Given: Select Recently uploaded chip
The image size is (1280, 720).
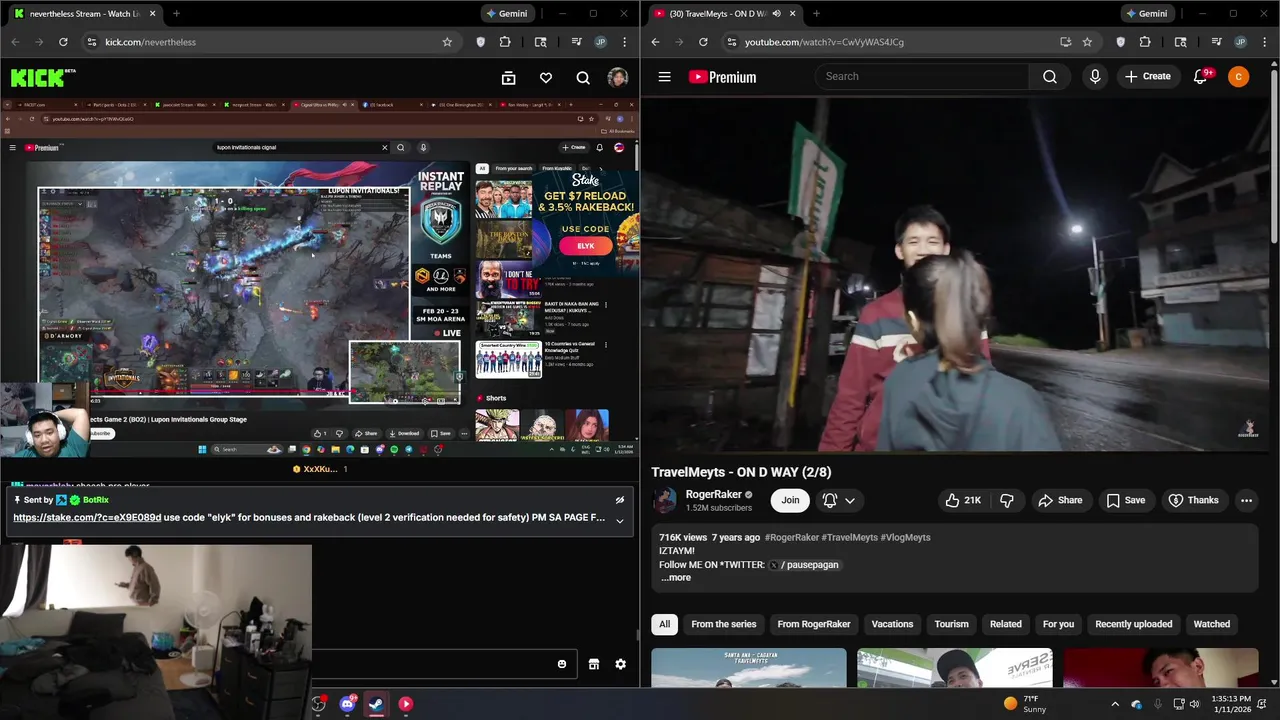Looking at the screenshot, I should coord(1134,624).
